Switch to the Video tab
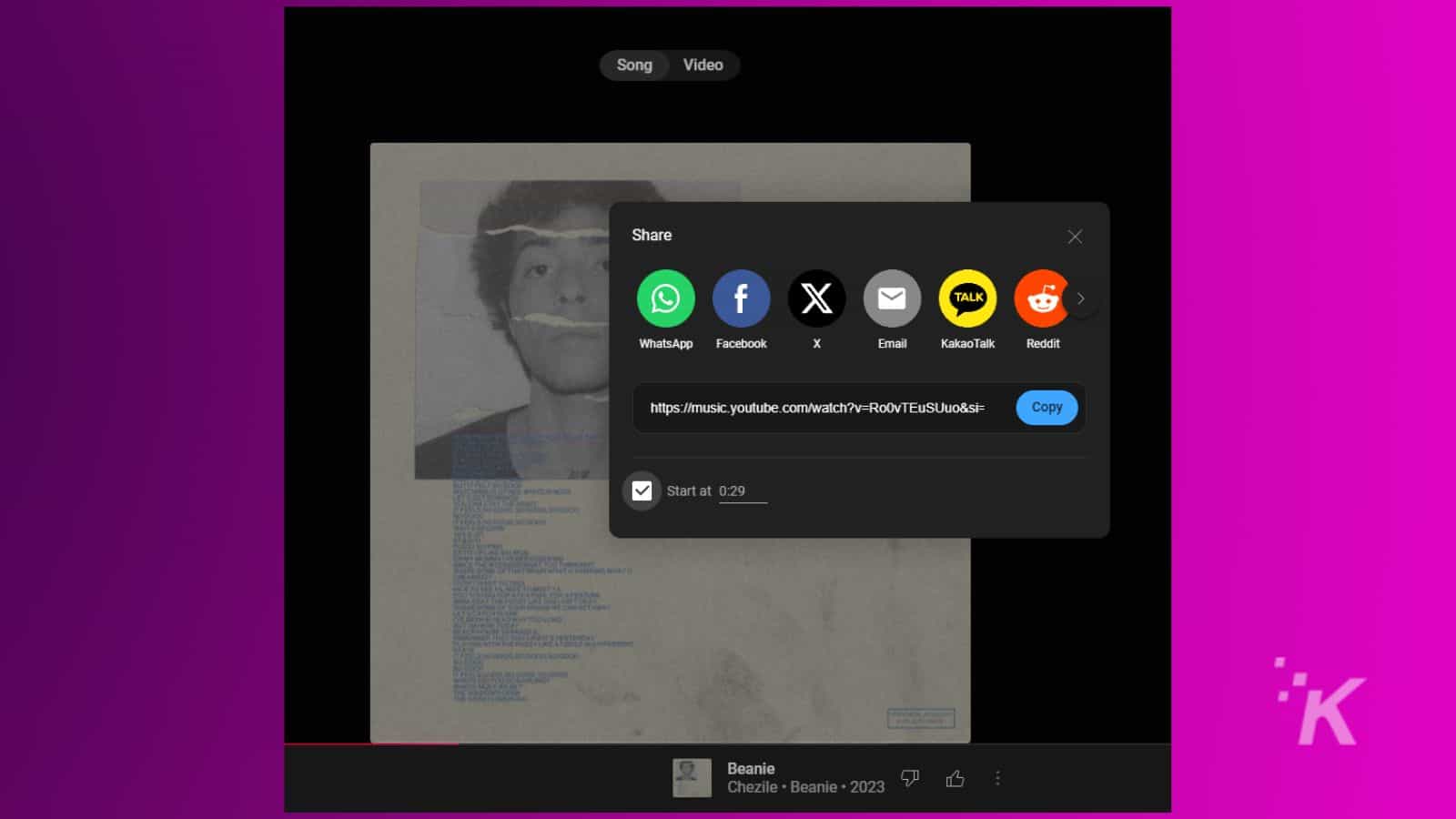The width and height of the screenshot is (1456, 819). (x=703, y=65)
